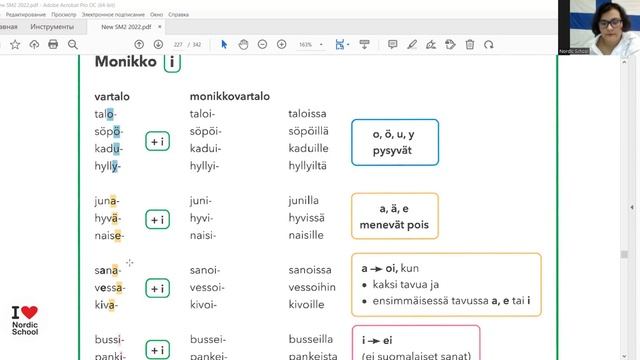640x360 pixels.
Task: Click the stamp tool icon
Action: pos(450,44)
